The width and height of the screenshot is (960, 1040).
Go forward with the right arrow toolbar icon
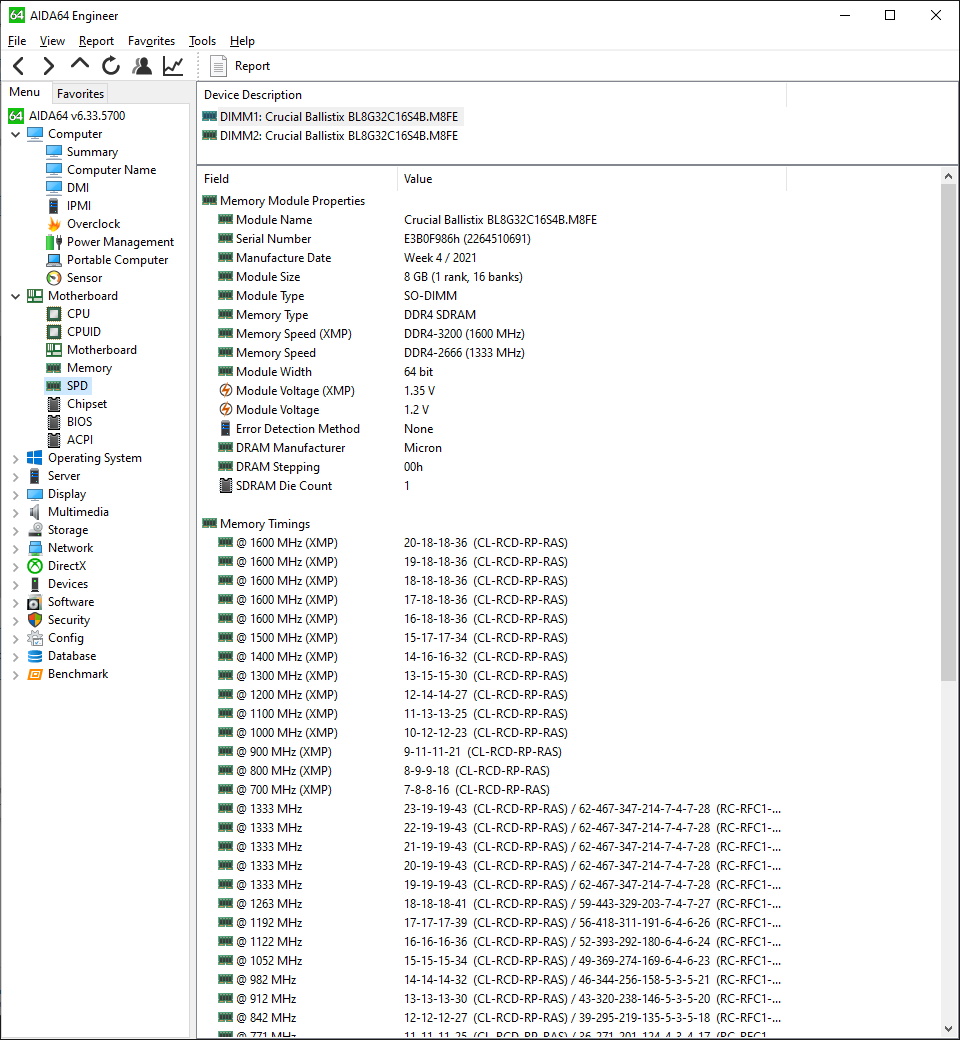[48, 66]
